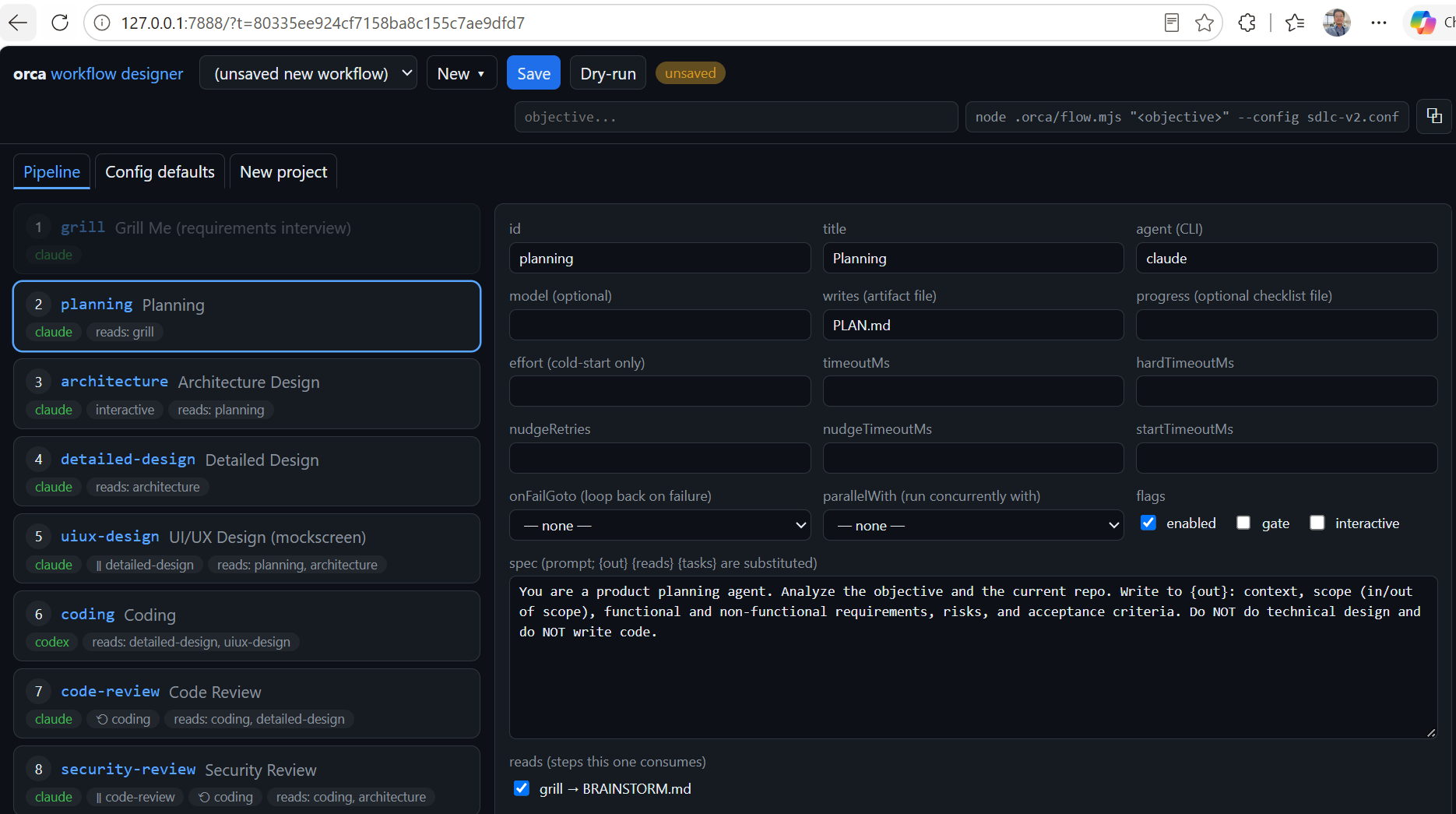Check the interactive flag
This screenshot has height=814, width=1456.
click(1317, 523)
